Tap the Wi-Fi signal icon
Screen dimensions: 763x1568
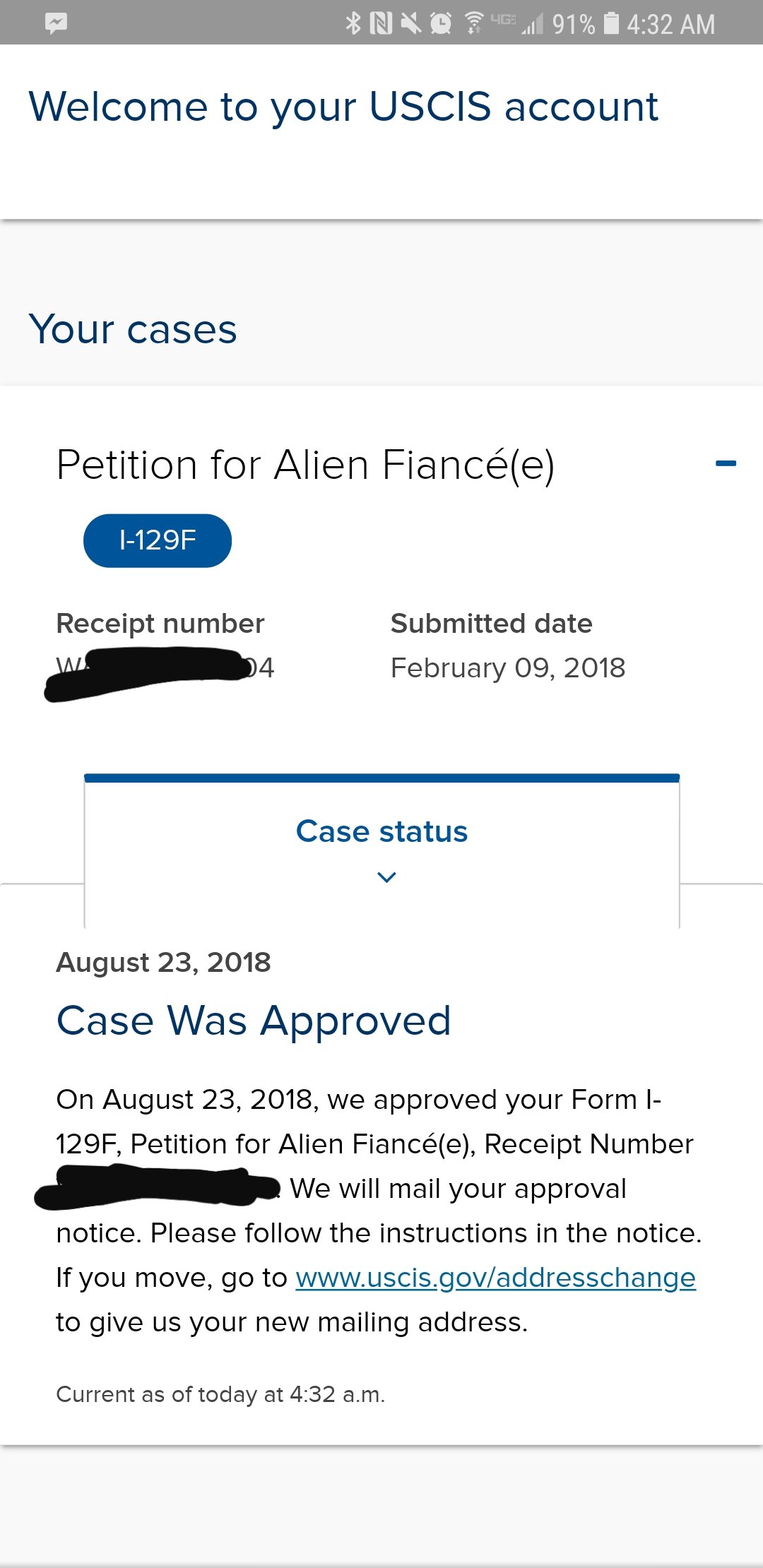(474, 23)
